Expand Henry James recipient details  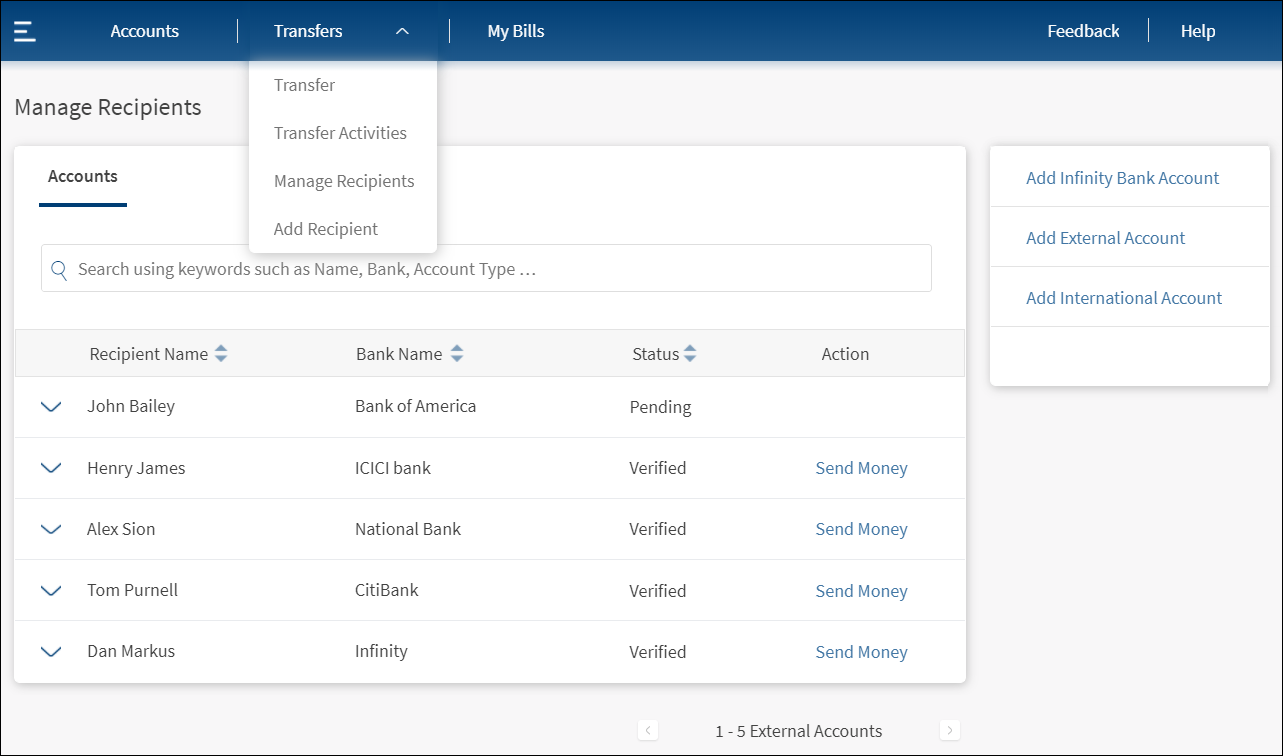(x=50, y=468)
